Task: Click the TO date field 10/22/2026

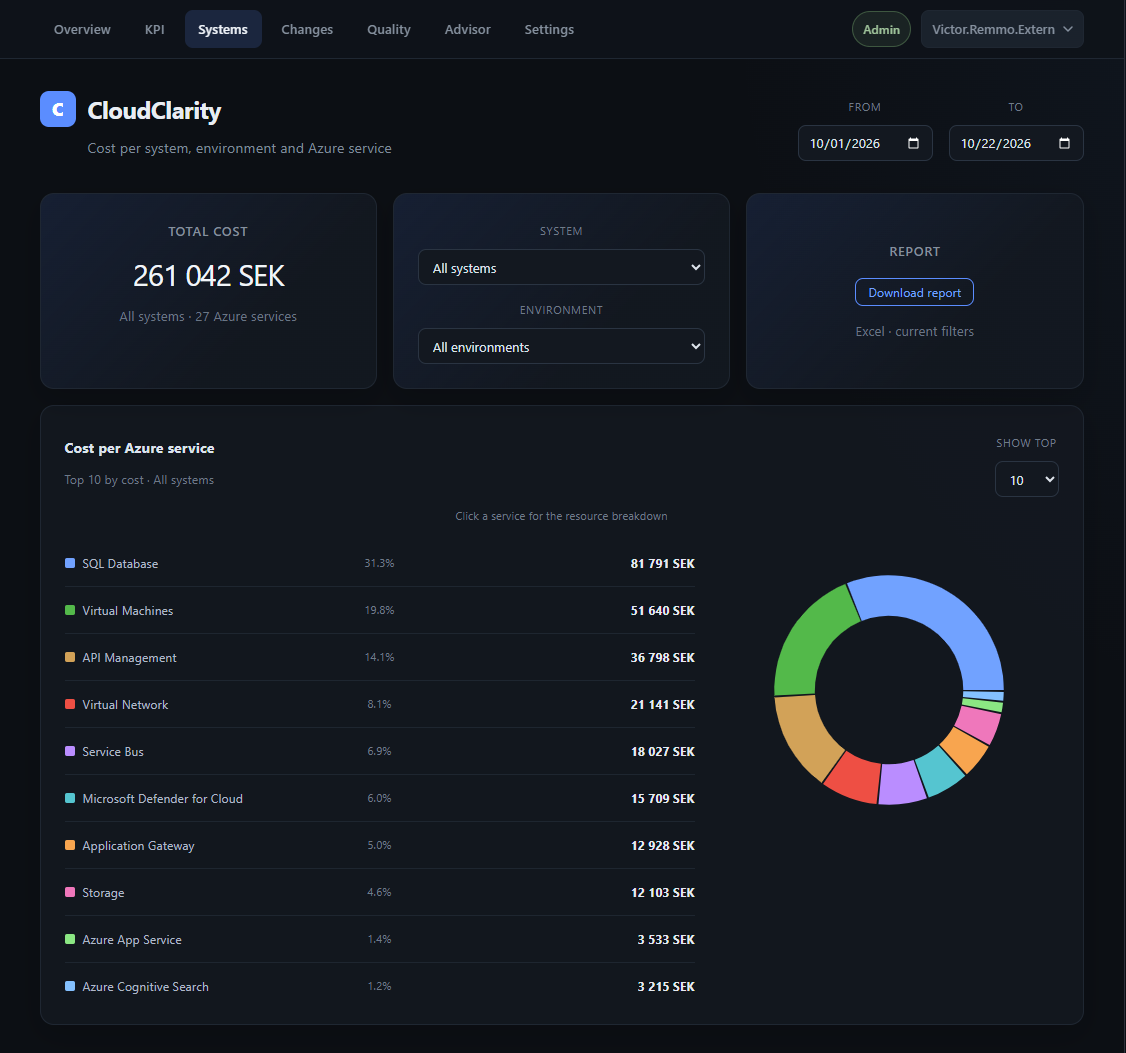Action: (x=1015, y=143)
